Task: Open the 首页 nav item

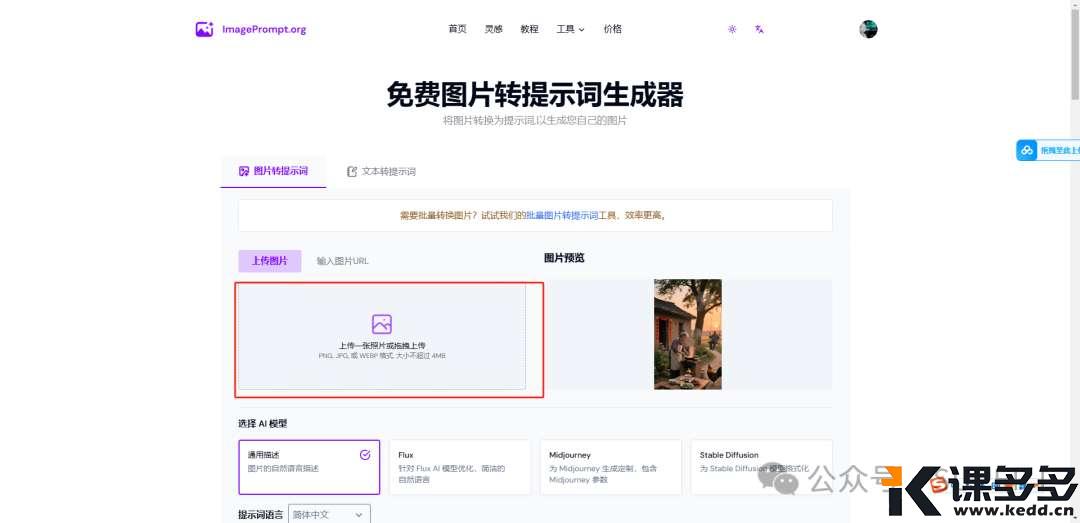Action: 457,29
